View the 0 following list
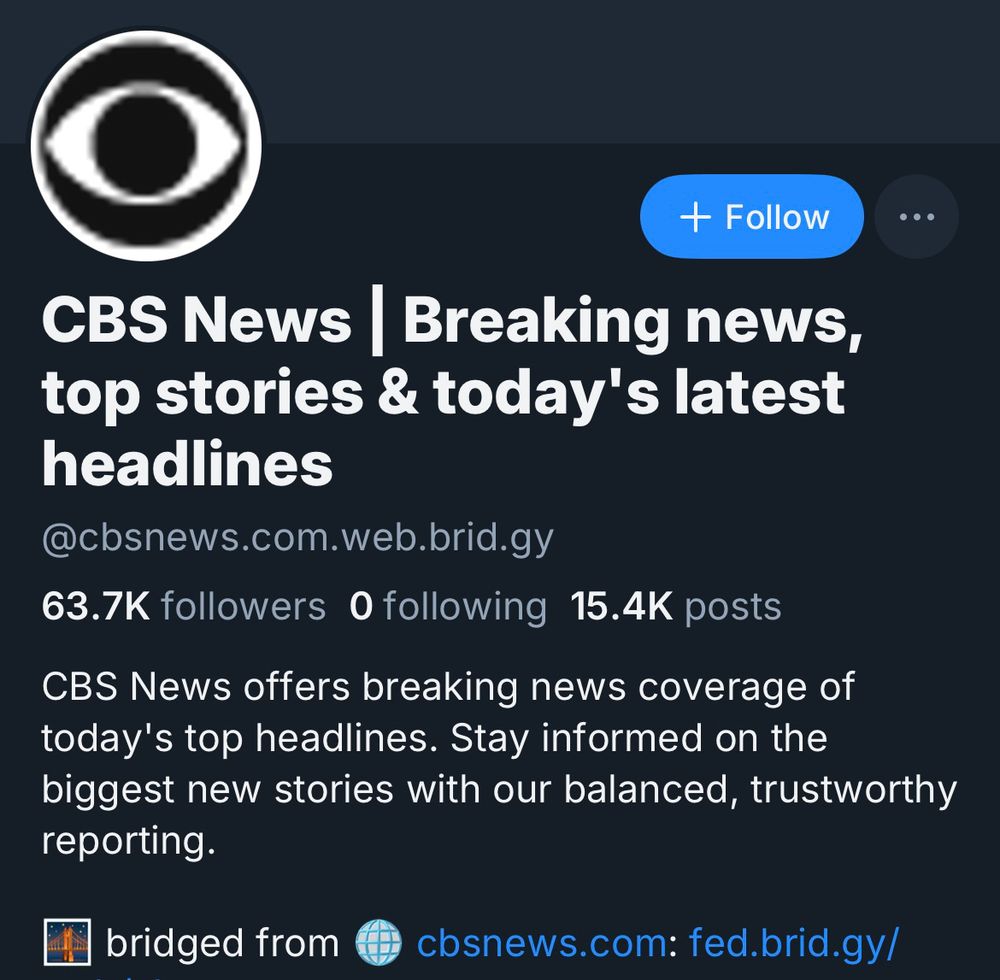Screen dimensions: 1000x980 point(448,606)
